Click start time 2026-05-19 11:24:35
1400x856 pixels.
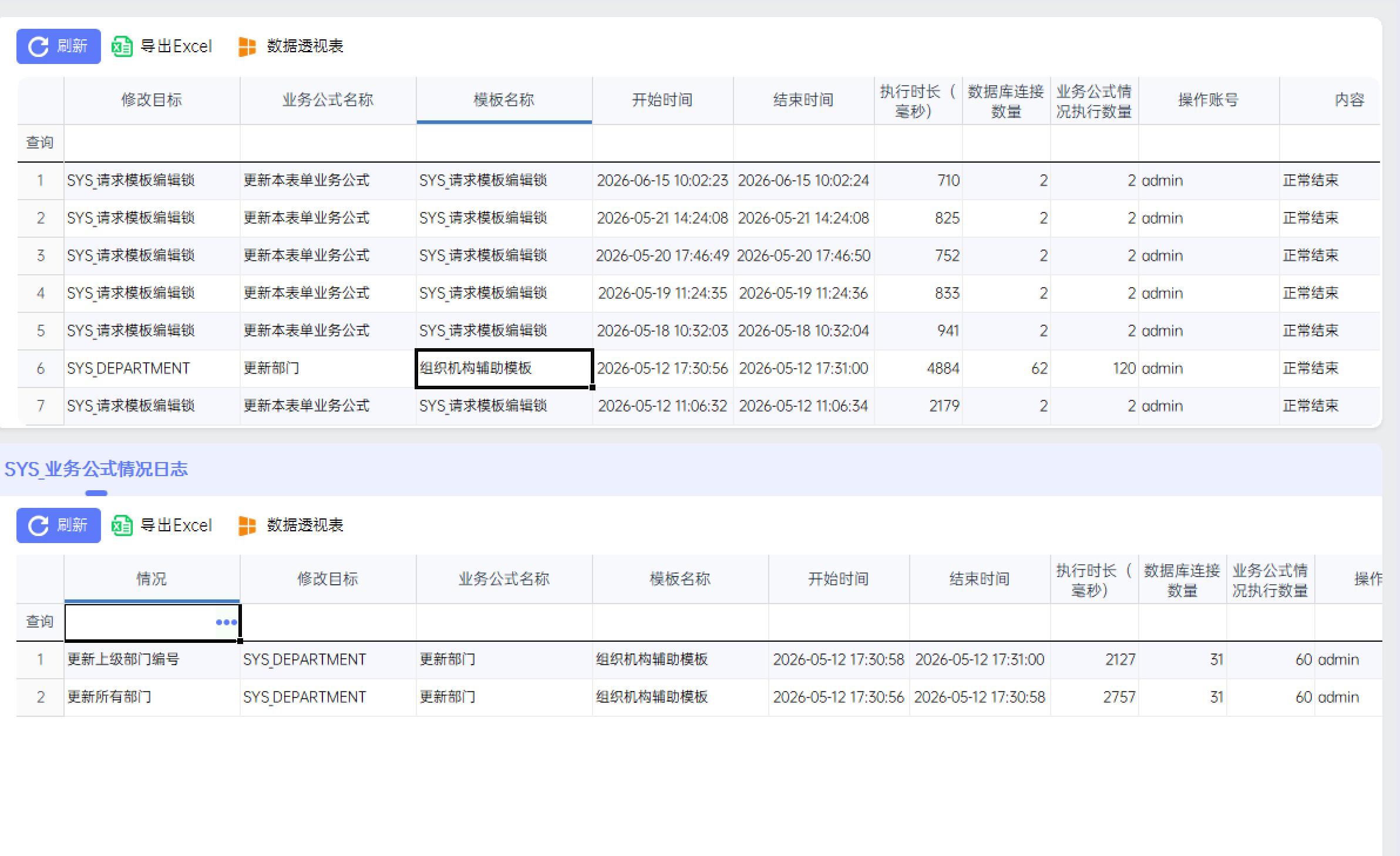(x=663, y=294)
